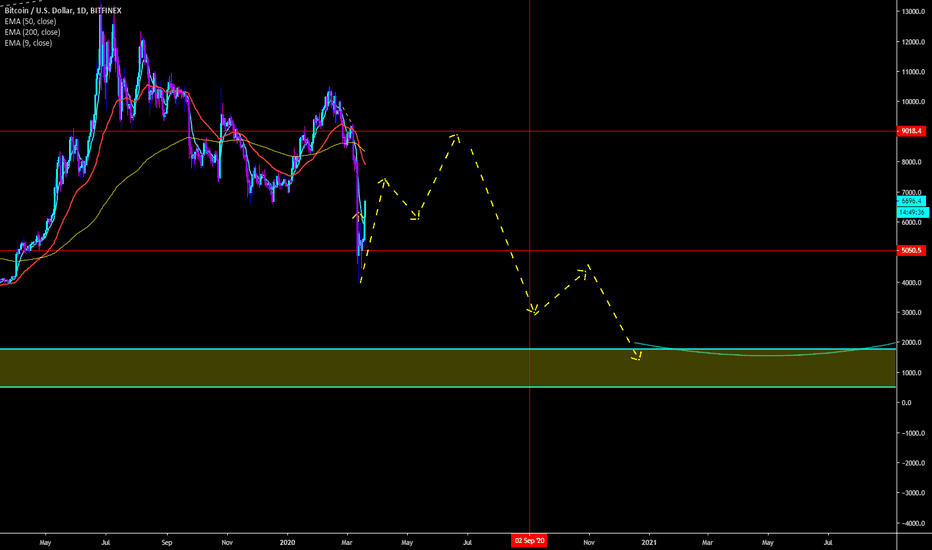This screenshot has height=550, width=932.
Task: Click the 9018.4 red price label
Action: [x=911, y=131]
